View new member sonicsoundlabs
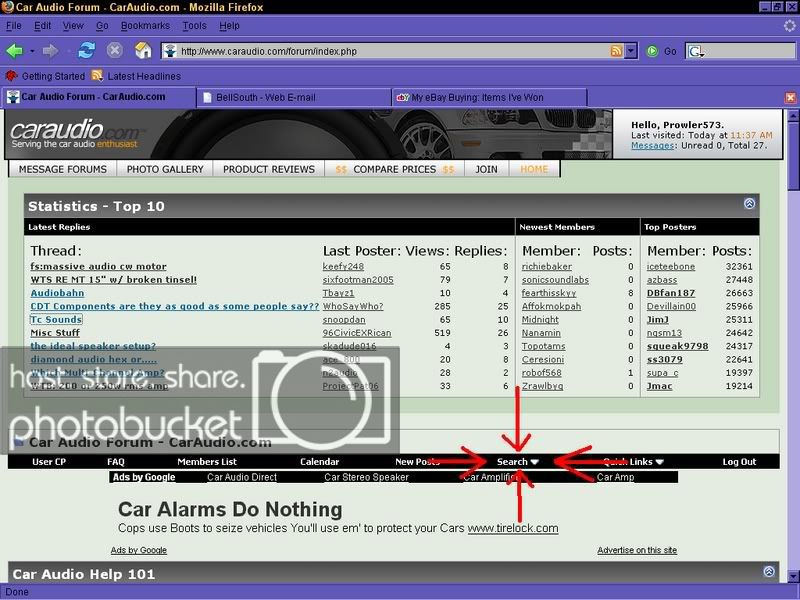The width and height of the screenshot is (800, 600). click(555, 280)
